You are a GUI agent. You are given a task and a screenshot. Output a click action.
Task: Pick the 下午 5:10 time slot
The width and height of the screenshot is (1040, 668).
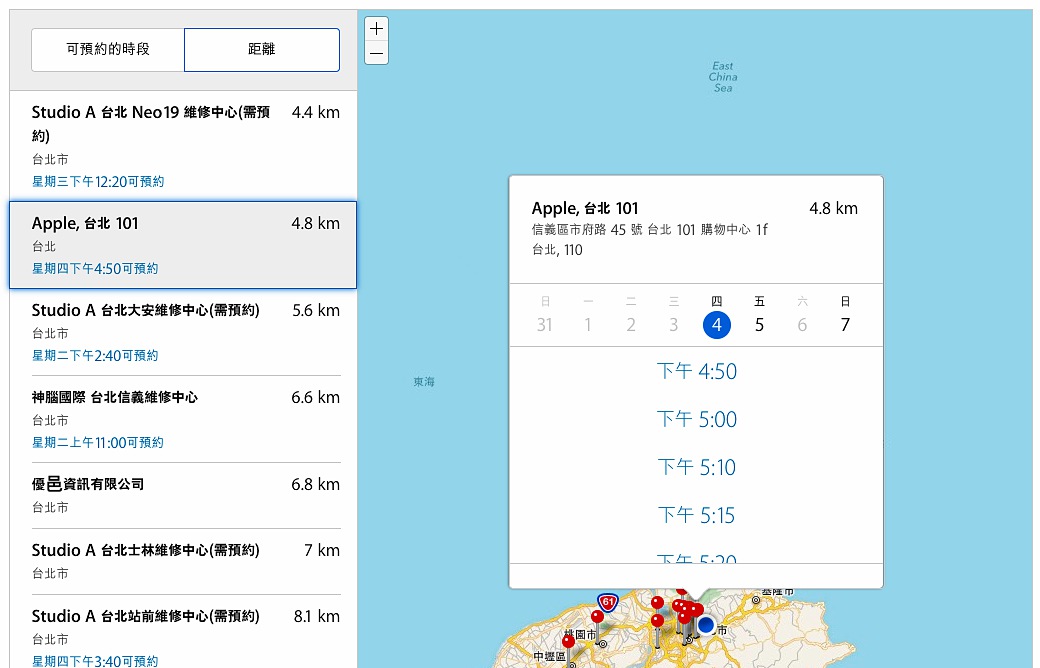coord(696,467)
